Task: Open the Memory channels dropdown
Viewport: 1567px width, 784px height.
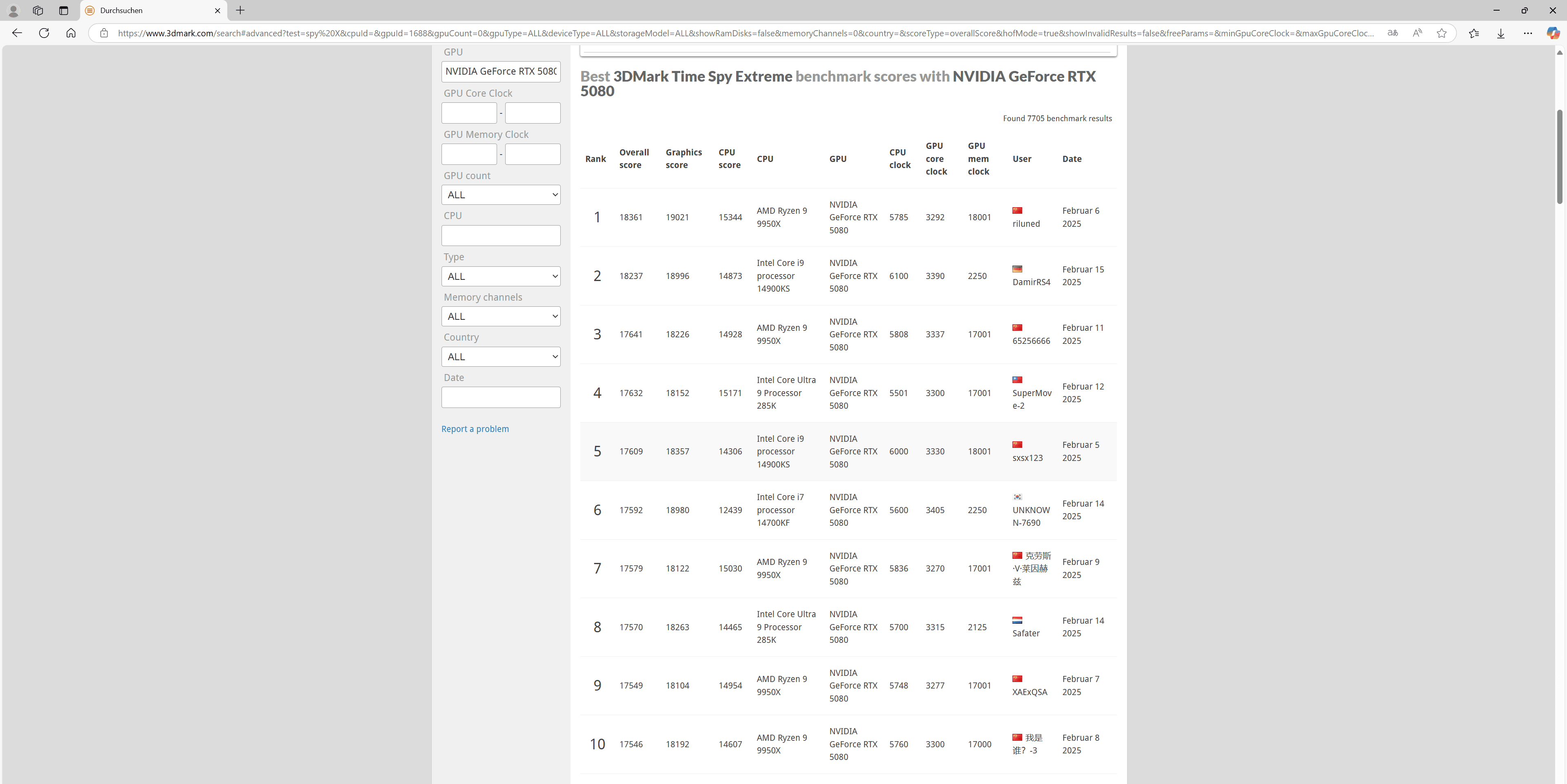Action: click(501, 316)
